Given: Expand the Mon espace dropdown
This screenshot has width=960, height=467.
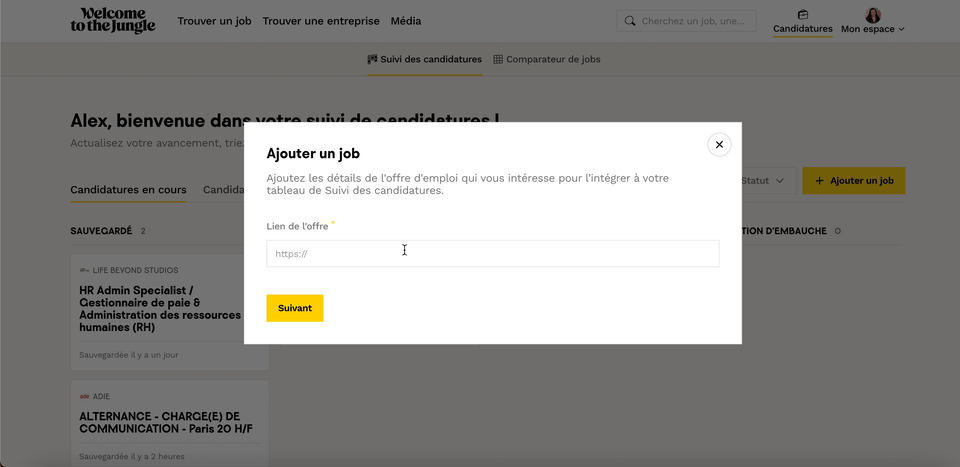Looking at the screenshot, I should click(872, 29).
